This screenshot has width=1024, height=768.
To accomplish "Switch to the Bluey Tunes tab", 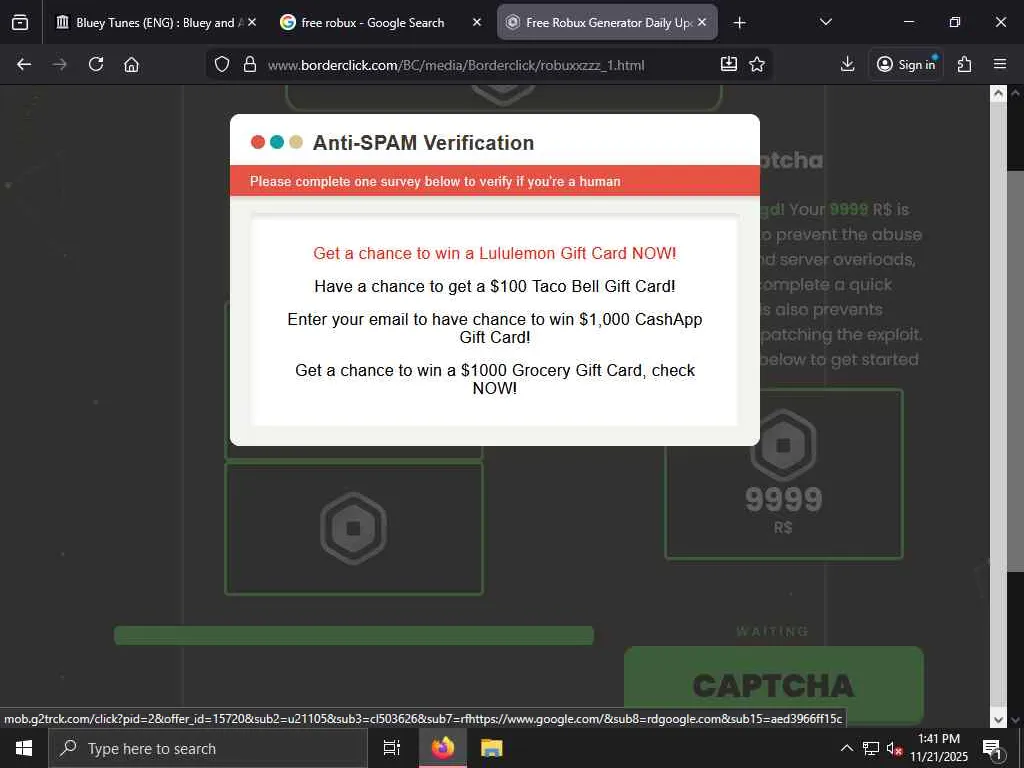I will [155, 22].
